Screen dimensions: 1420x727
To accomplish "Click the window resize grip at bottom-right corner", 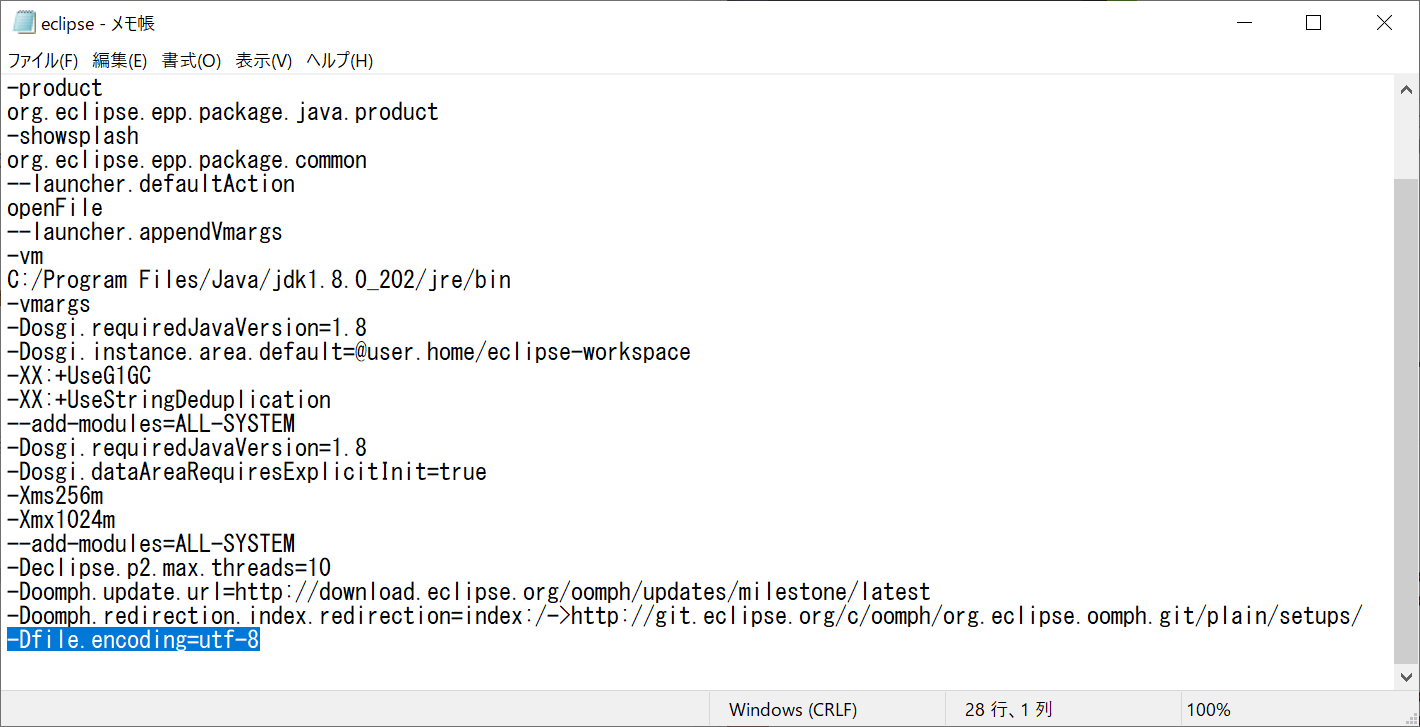I will [x=1412, y=719].
